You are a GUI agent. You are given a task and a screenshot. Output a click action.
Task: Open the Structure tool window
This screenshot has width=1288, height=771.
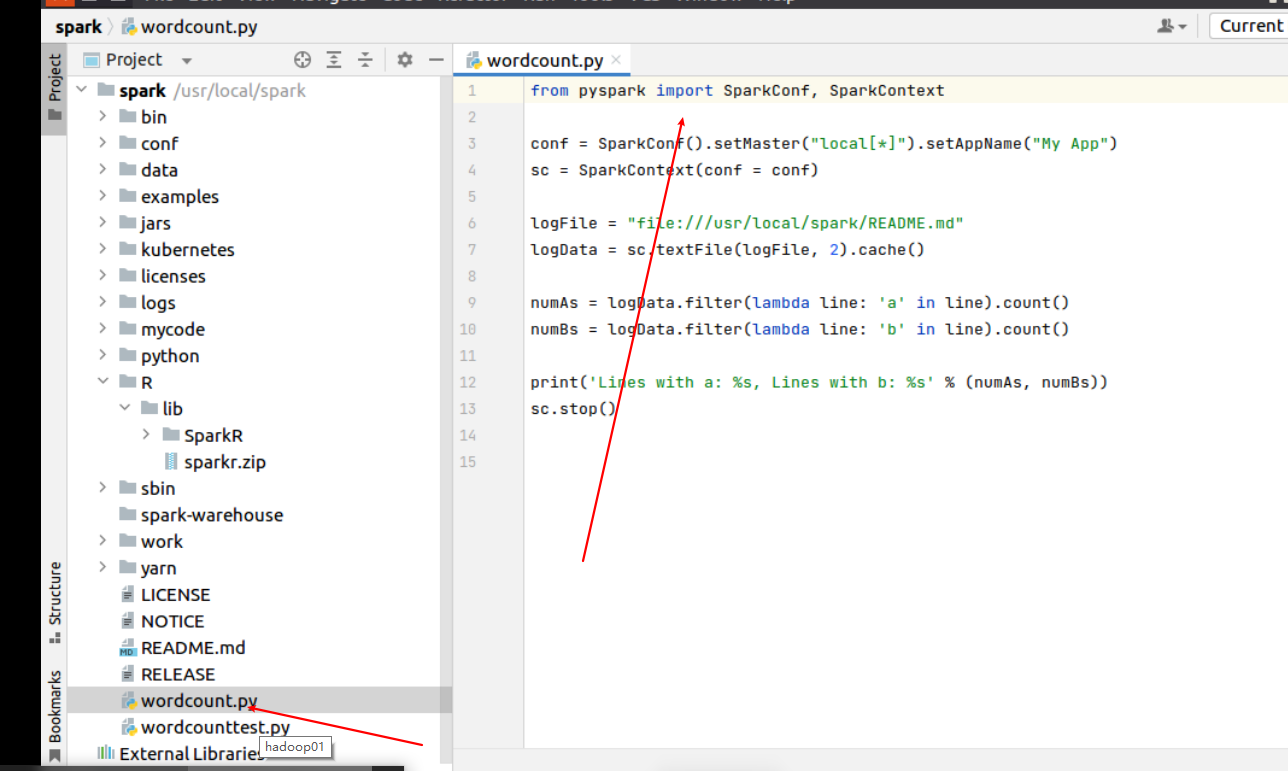(x=54, y=601)
